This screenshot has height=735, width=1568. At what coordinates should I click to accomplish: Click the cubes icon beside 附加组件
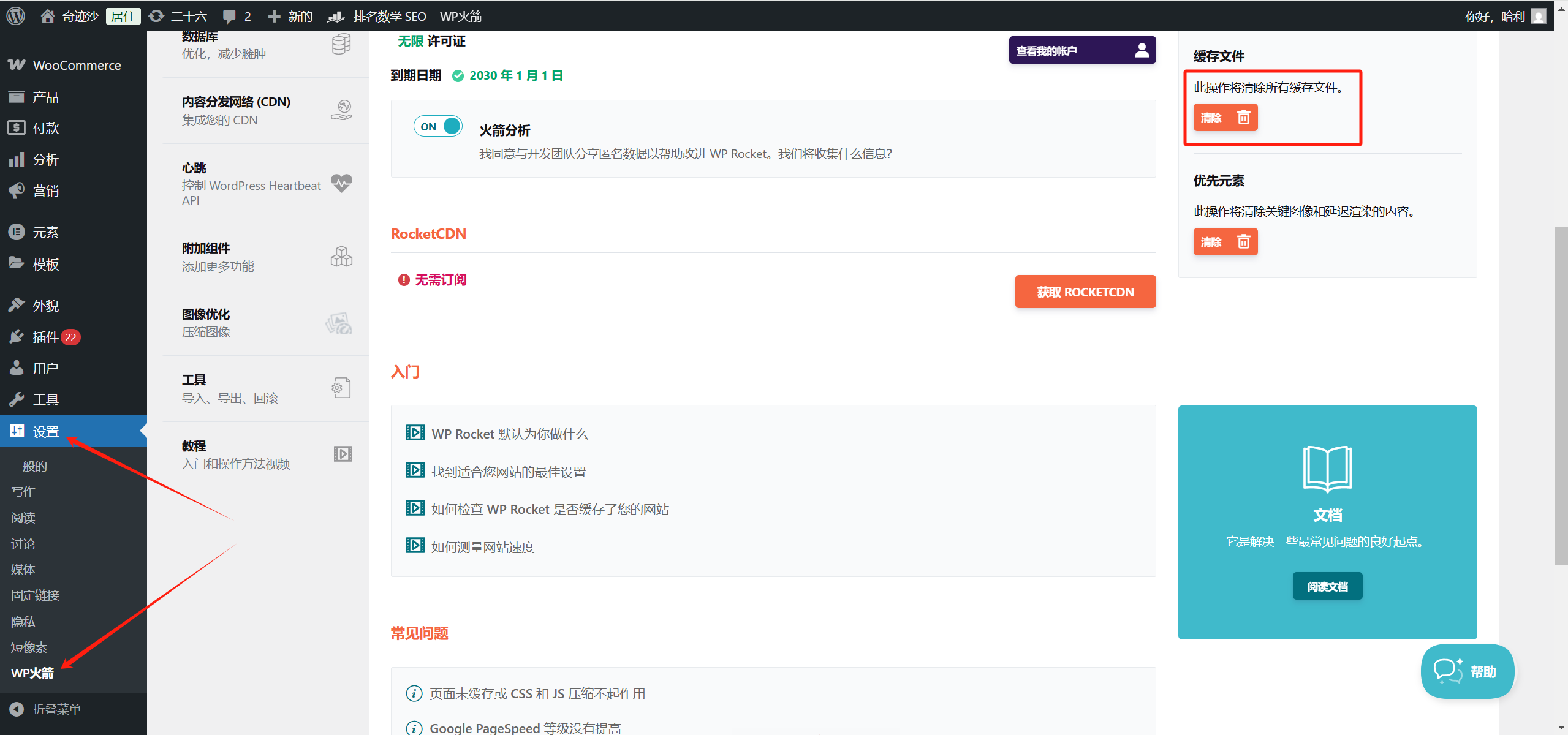pyautogui.click(x=341, y=257)
